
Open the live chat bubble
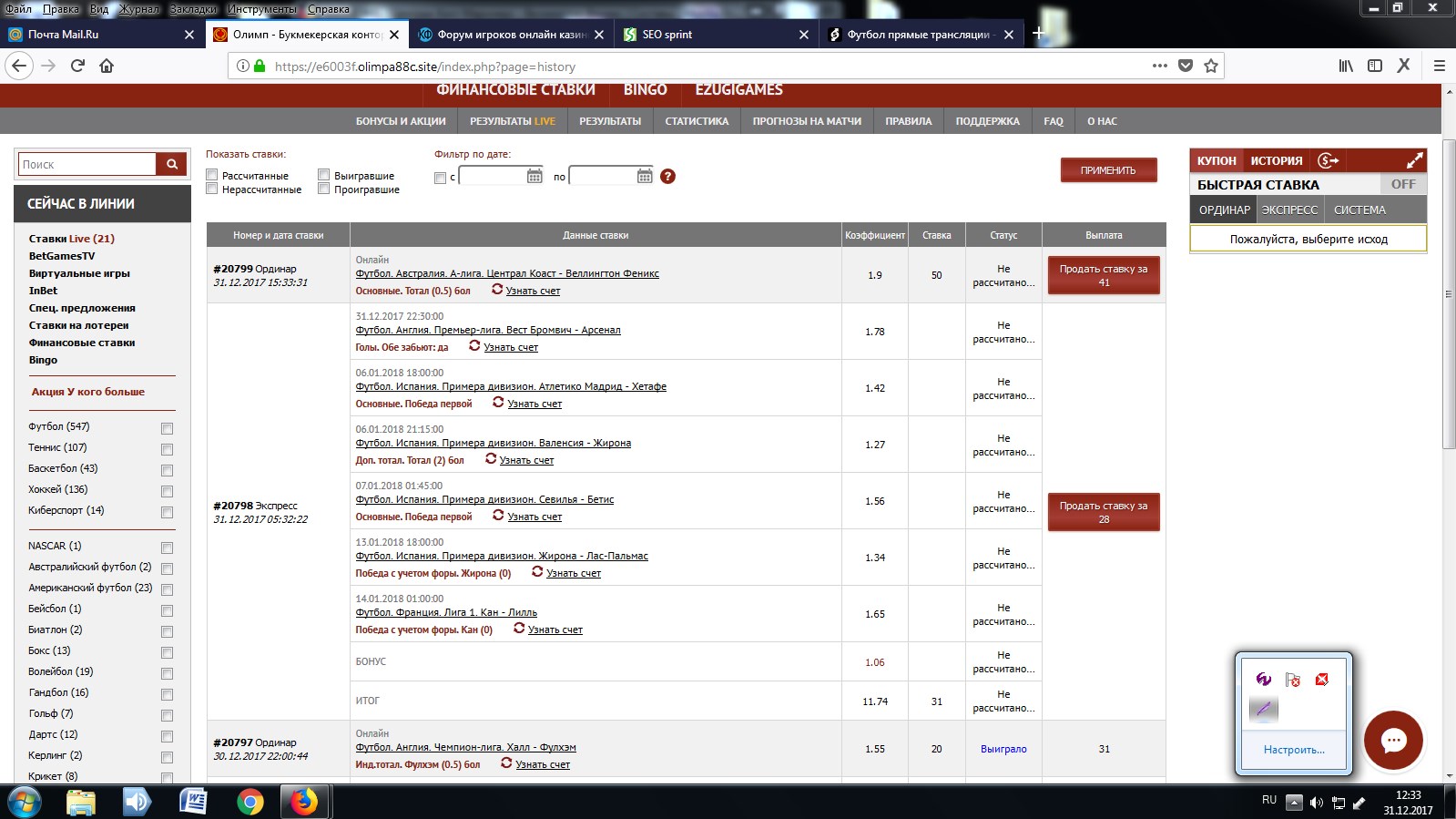pyautogui.click(x=1393, y=740)
